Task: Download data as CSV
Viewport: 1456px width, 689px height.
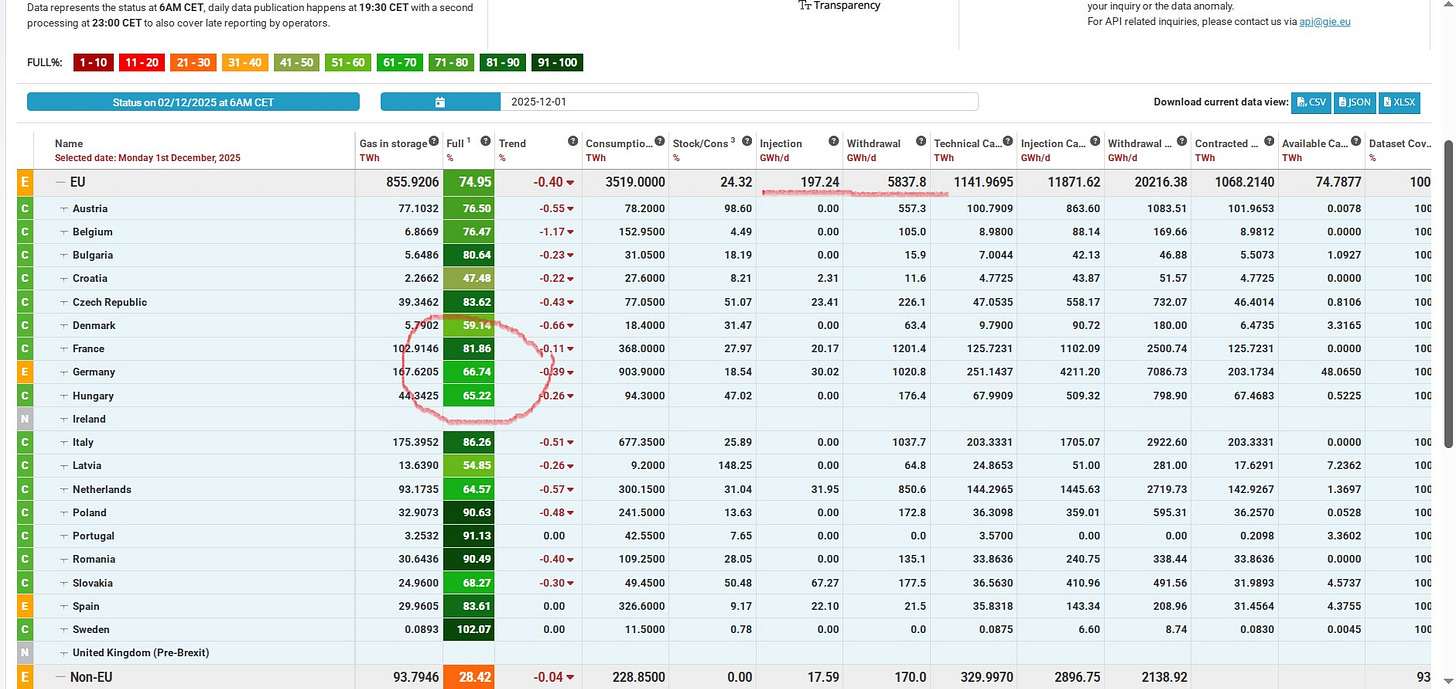Action: (x=1311, y=102)
